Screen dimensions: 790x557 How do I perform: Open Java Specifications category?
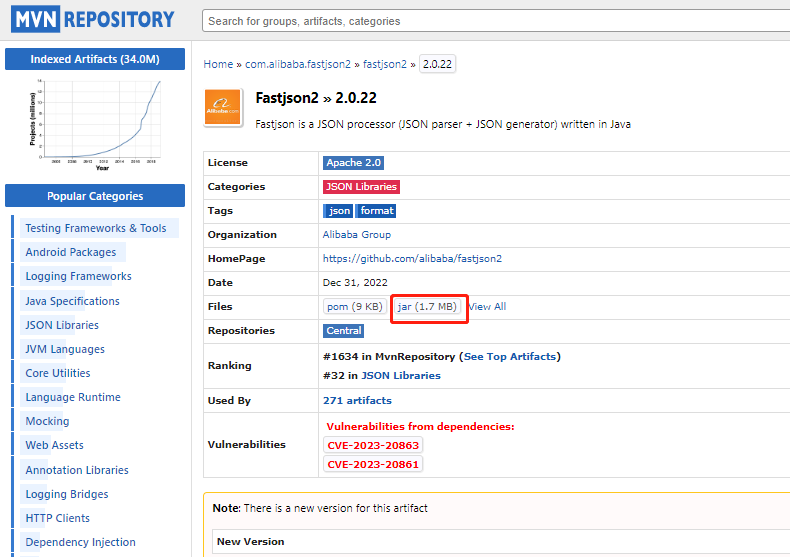[x=73, y=301]
